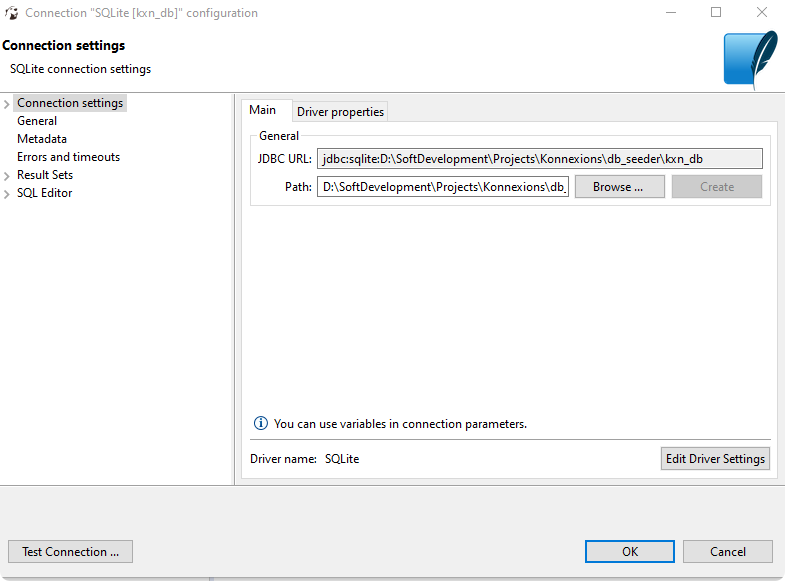Close the configuration dialog window
The height and width of the screenshot is (581, 785).
(761, 13)
